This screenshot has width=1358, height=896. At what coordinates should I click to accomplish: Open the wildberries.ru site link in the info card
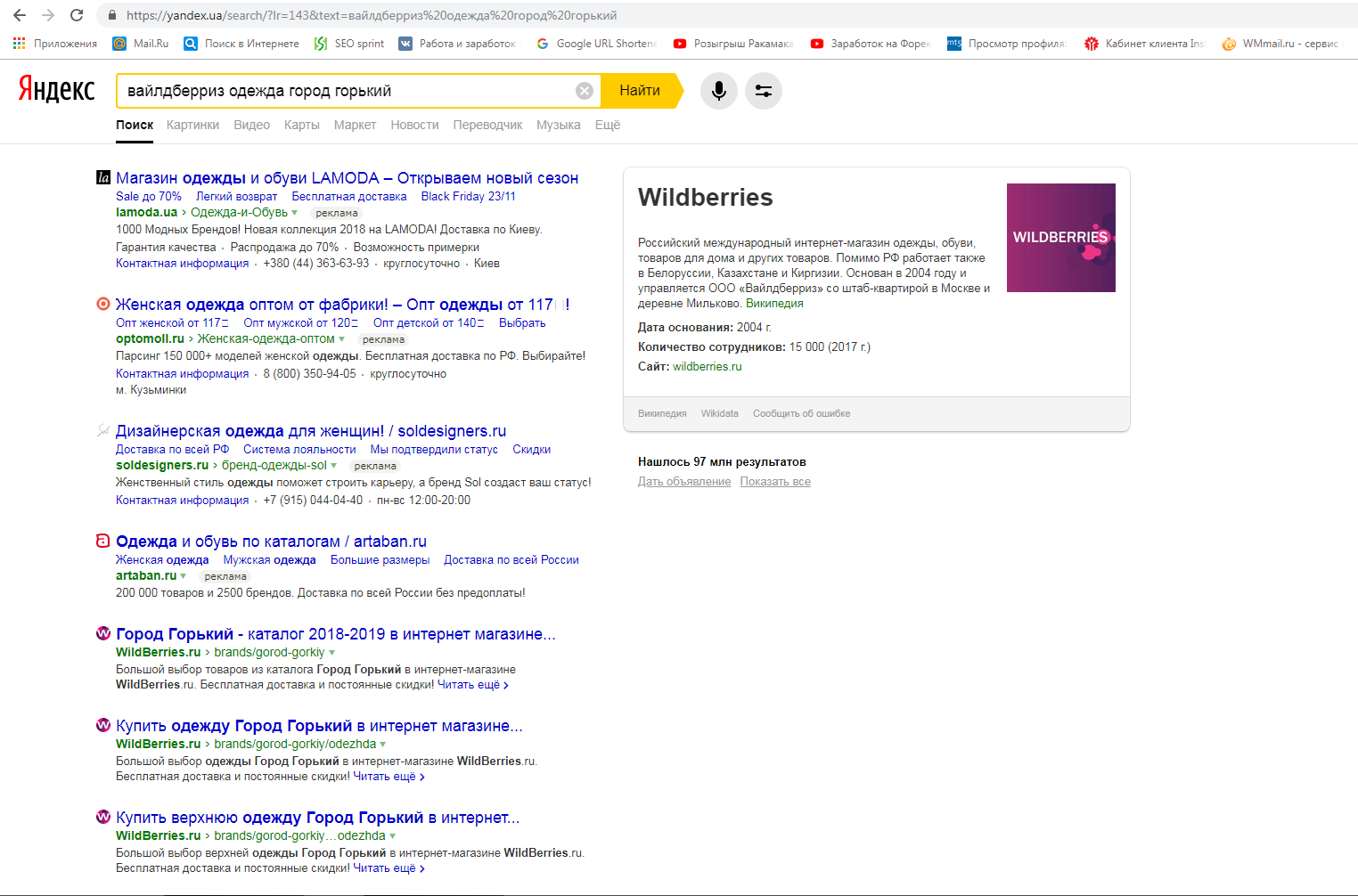pyautogui.click(x=708, y=366)
